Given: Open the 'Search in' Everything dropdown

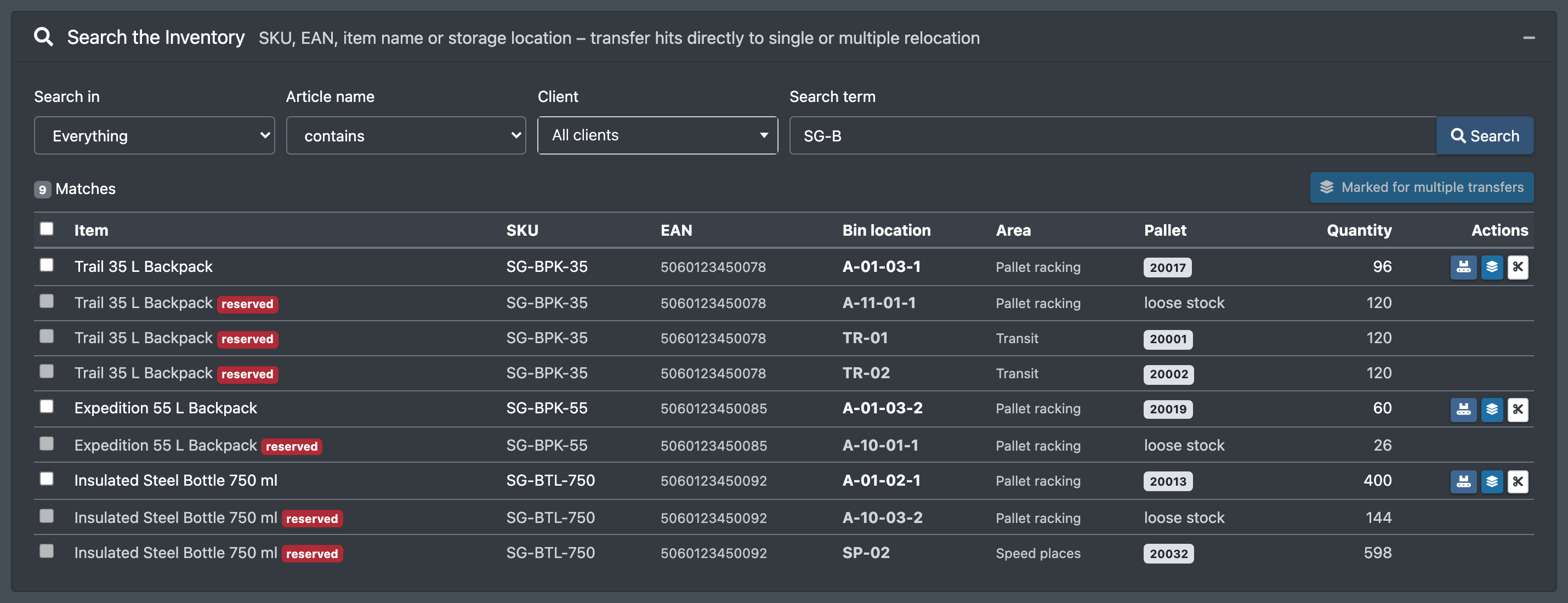Looking at the screenshot, I should tap(155, 136).
